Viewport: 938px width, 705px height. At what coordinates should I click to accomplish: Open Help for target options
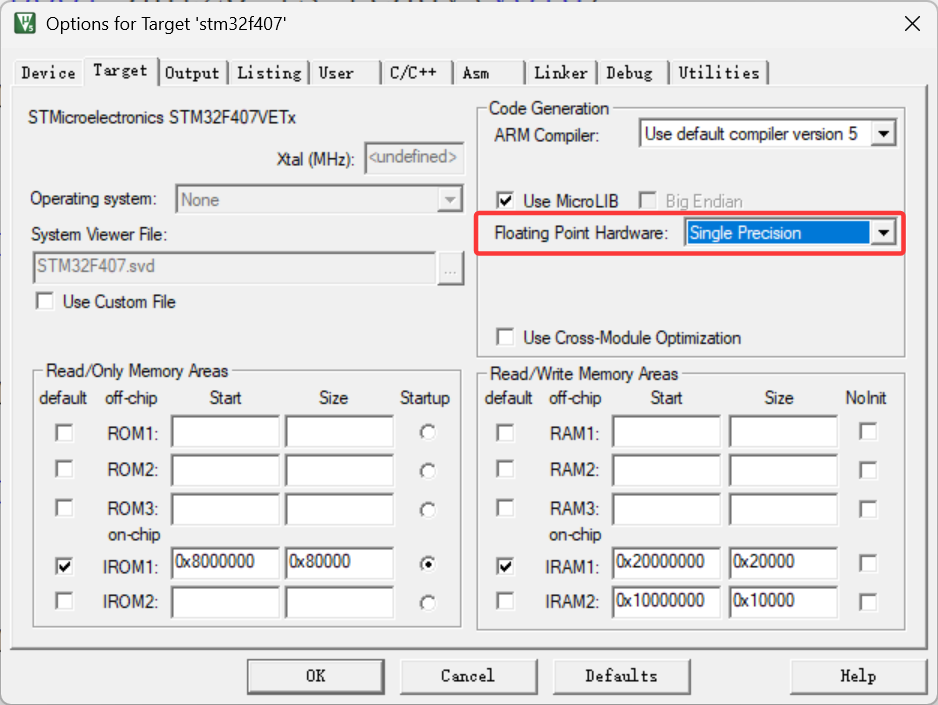point(858,676)
